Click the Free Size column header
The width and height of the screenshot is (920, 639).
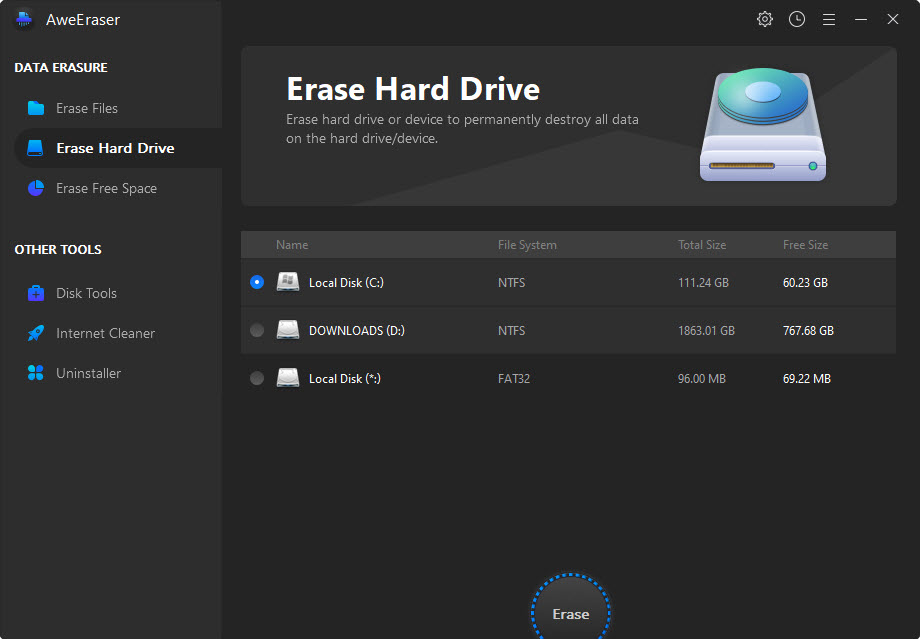(805, 245)
